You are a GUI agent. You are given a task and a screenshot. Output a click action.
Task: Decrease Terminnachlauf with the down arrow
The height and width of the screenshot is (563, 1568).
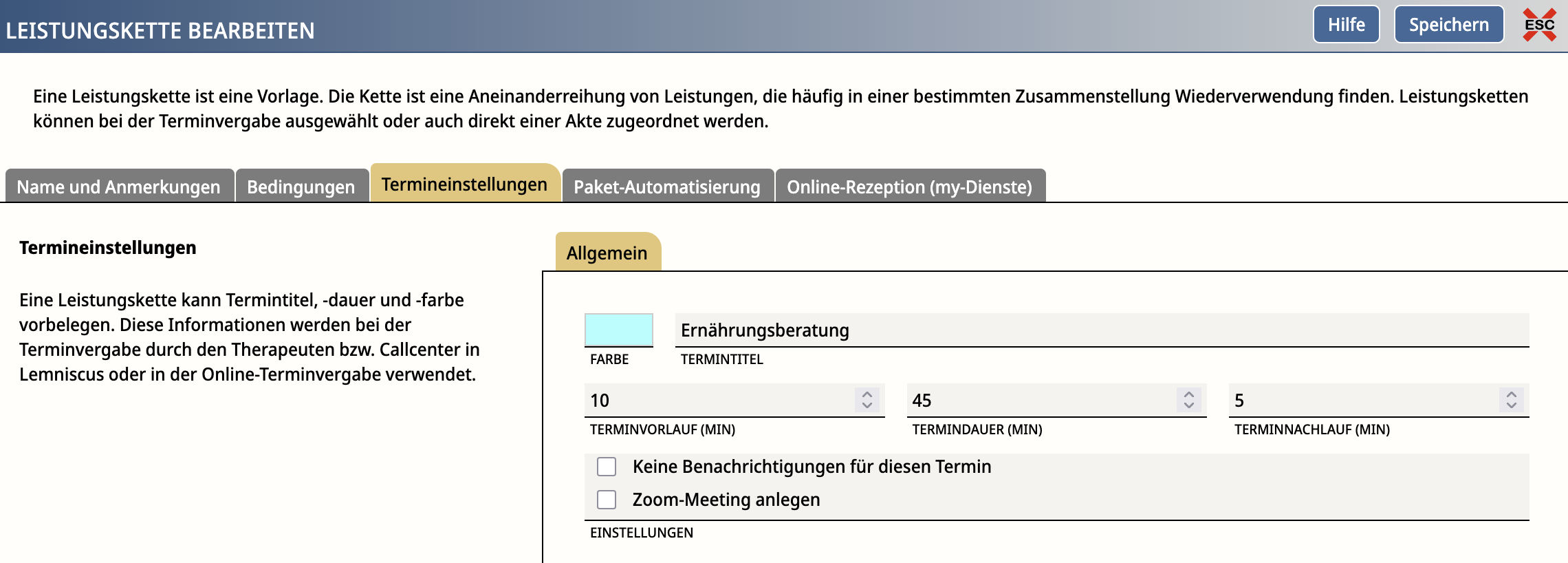1512,405
